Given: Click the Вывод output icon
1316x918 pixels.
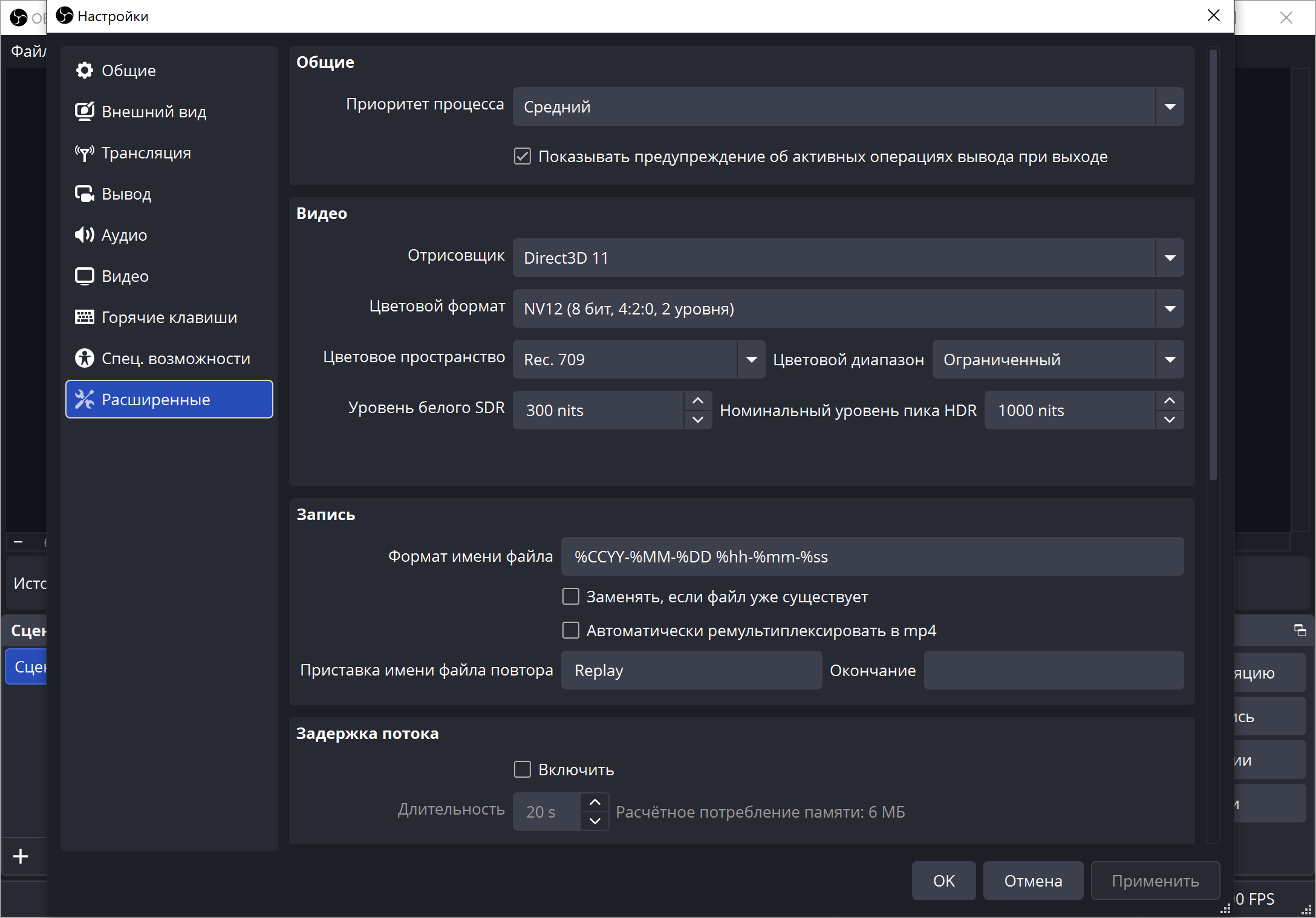Looking at the screenshot, I should (x=84, y=194).
